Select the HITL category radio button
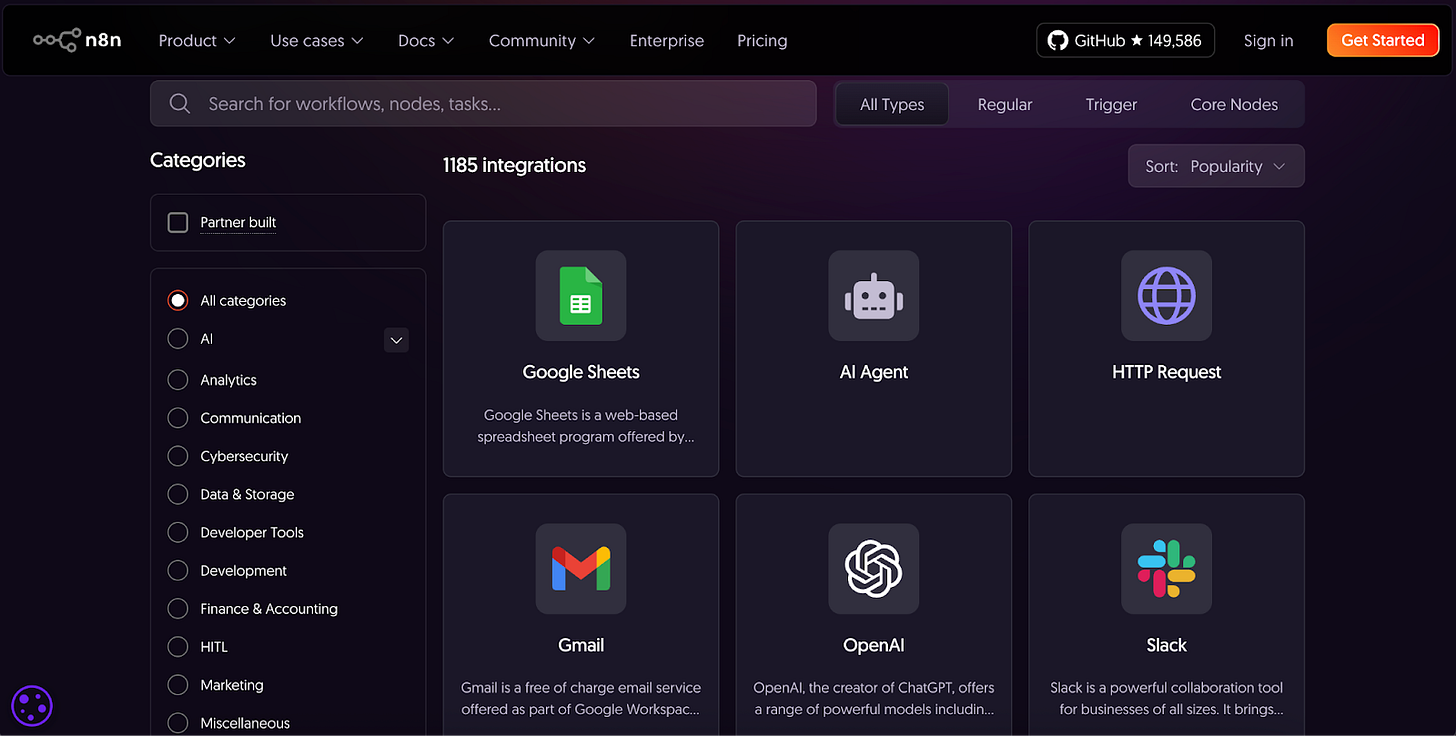This screenshot has width=1456, height=736. [178, 647]
